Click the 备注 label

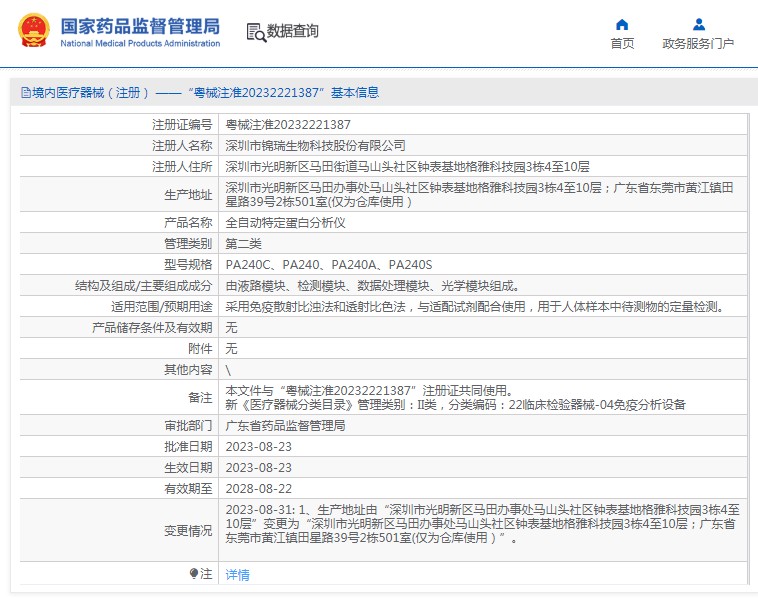(x=200, y=398)
